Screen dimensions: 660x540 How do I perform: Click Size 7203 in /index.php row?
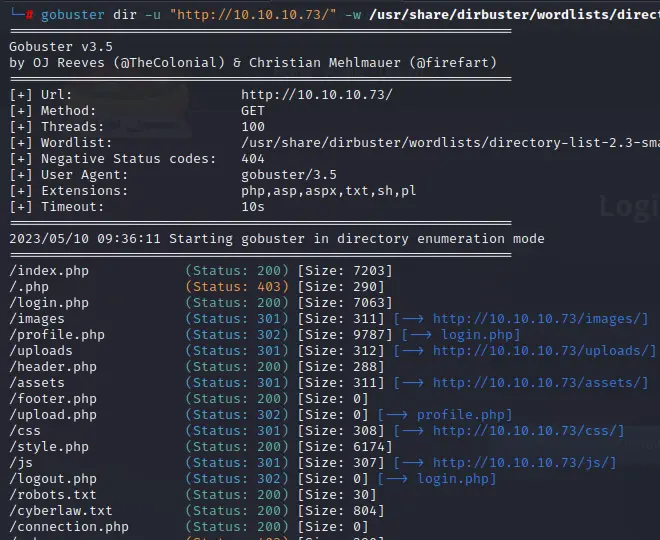[x=345, y=271]
